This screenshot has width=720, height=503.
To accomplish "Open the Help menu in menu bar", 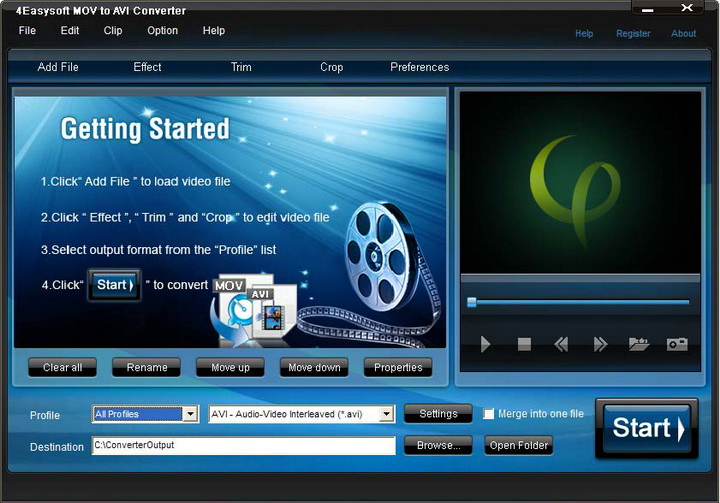I will click(214, 30).
